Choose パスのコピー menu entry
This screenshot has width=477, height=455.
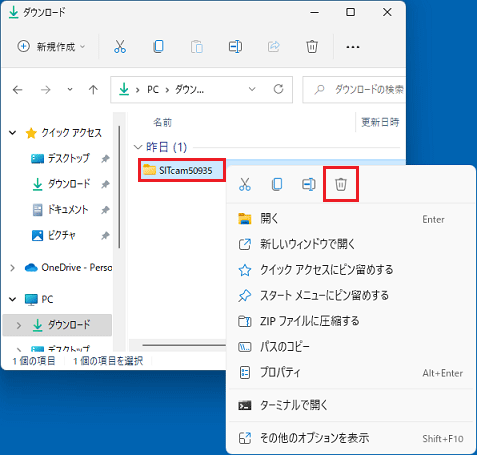(x=351, y=347)
